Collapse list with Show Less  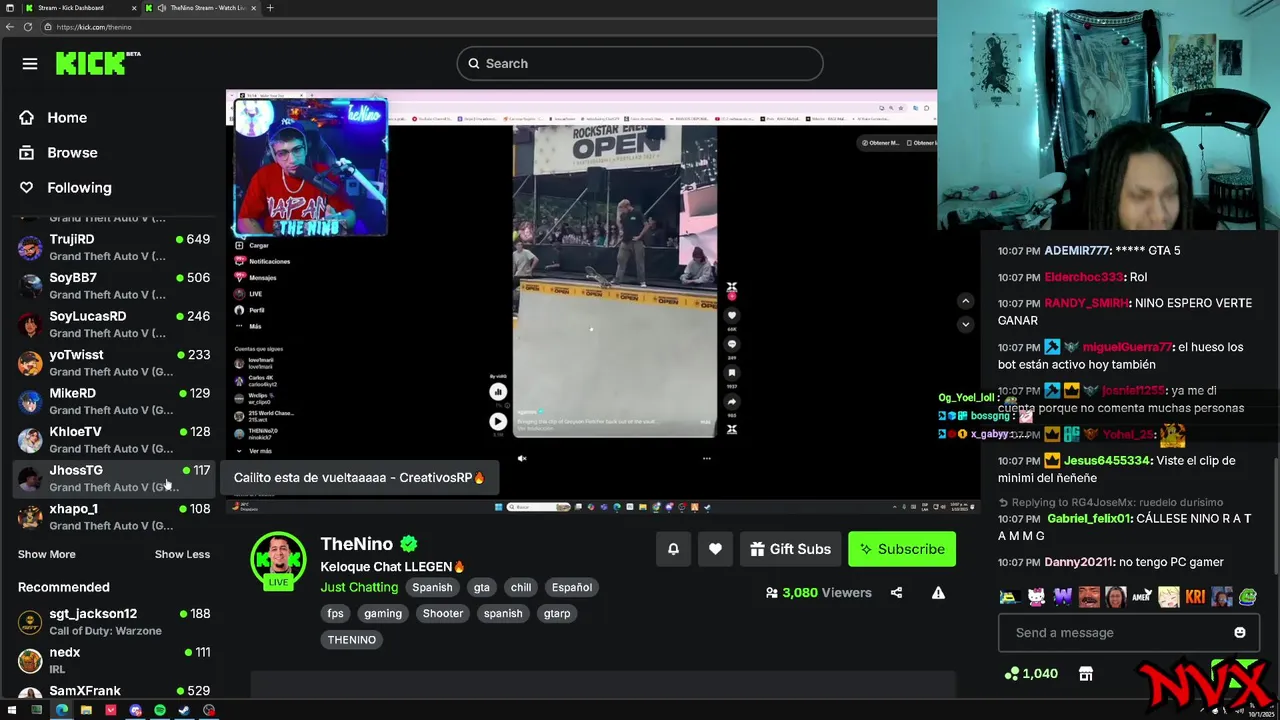pyautogui.click(x=182, y=554)
